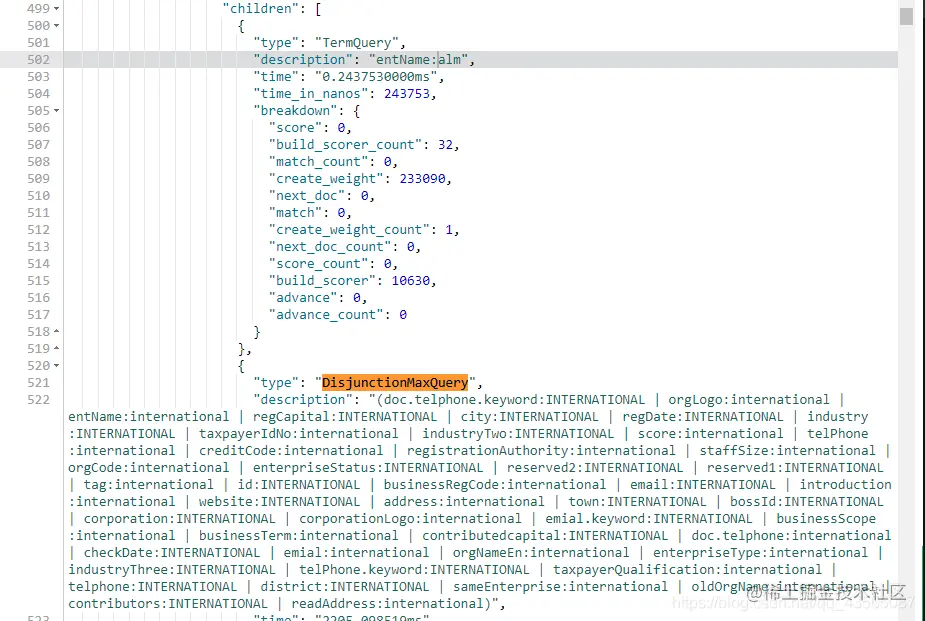The image size is (925, 621).
Task: Click "doc.telphone.keyword:INTERNATIONAL" in the description
Action: pyautogui.click(x=514, y=400)
